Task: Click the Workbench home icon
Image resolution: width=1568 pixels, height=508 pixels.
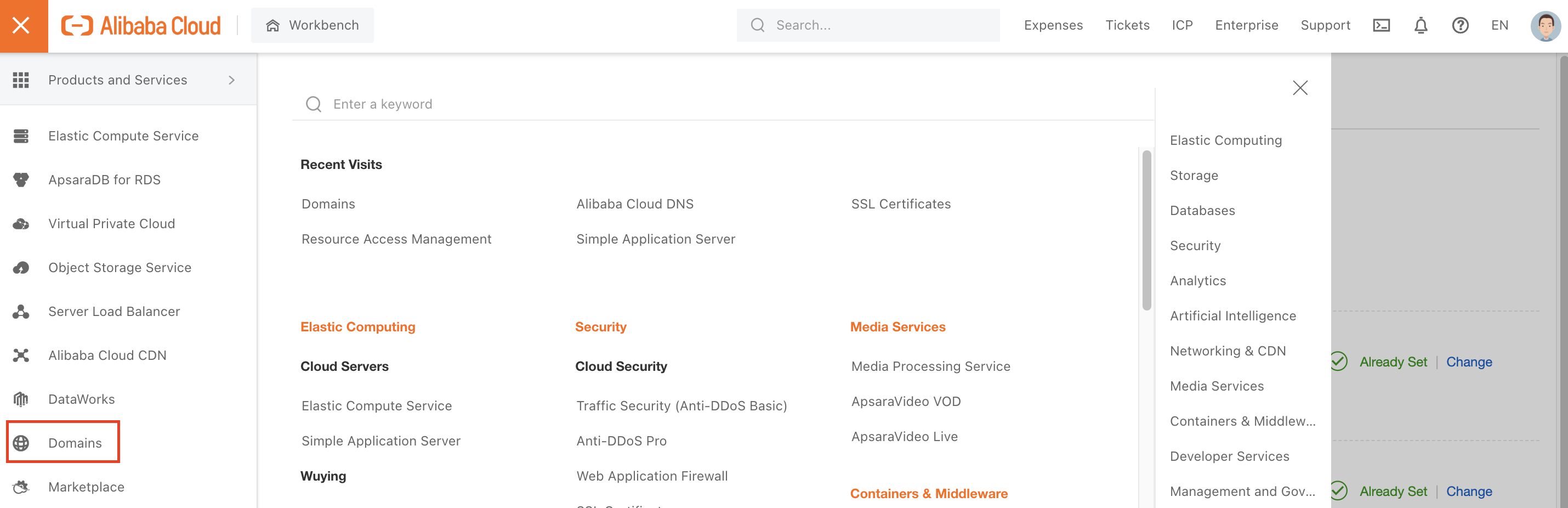Action: pos(272,26)
